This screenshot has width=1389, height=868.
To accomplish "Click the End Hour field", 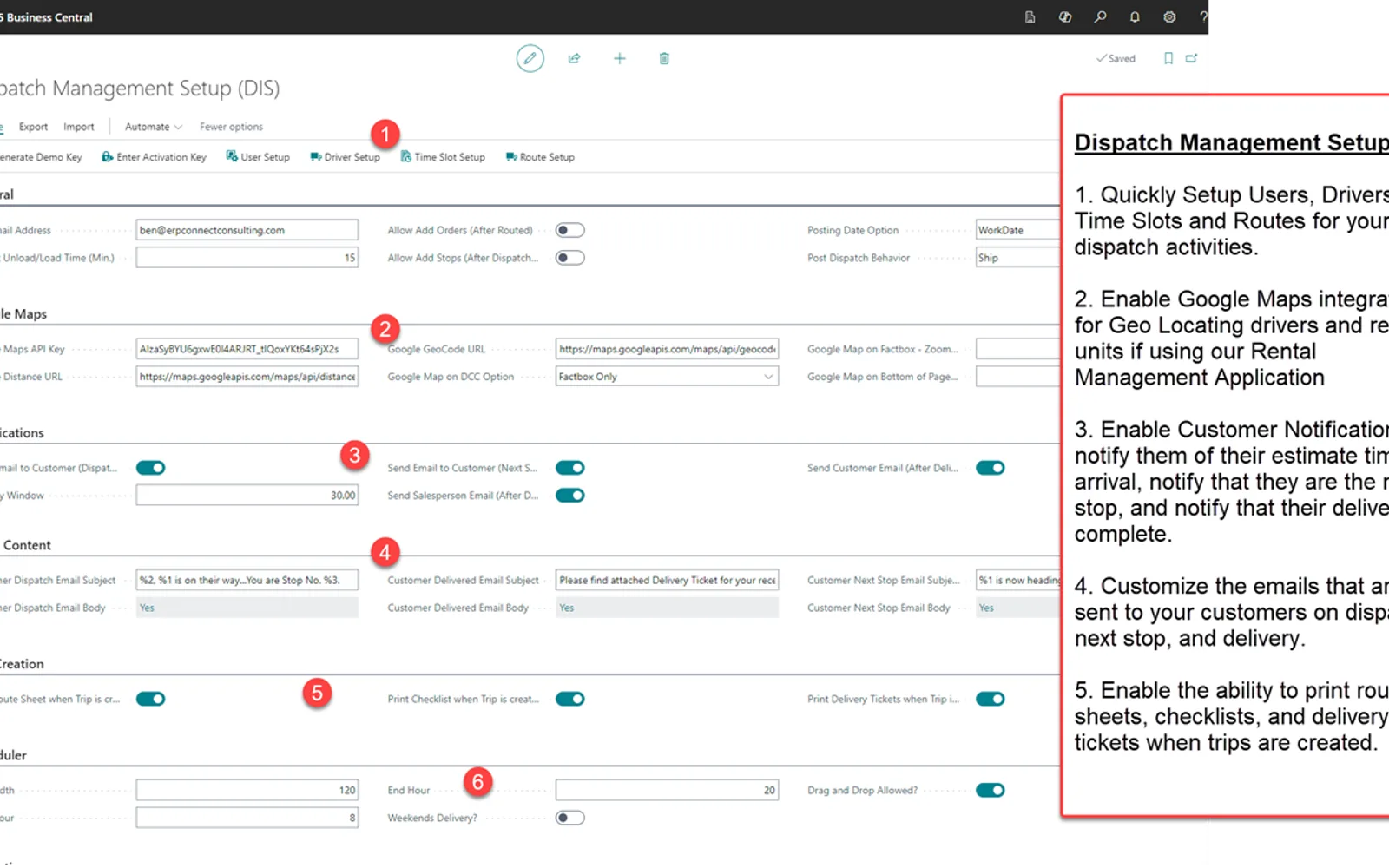I will 667,790.
